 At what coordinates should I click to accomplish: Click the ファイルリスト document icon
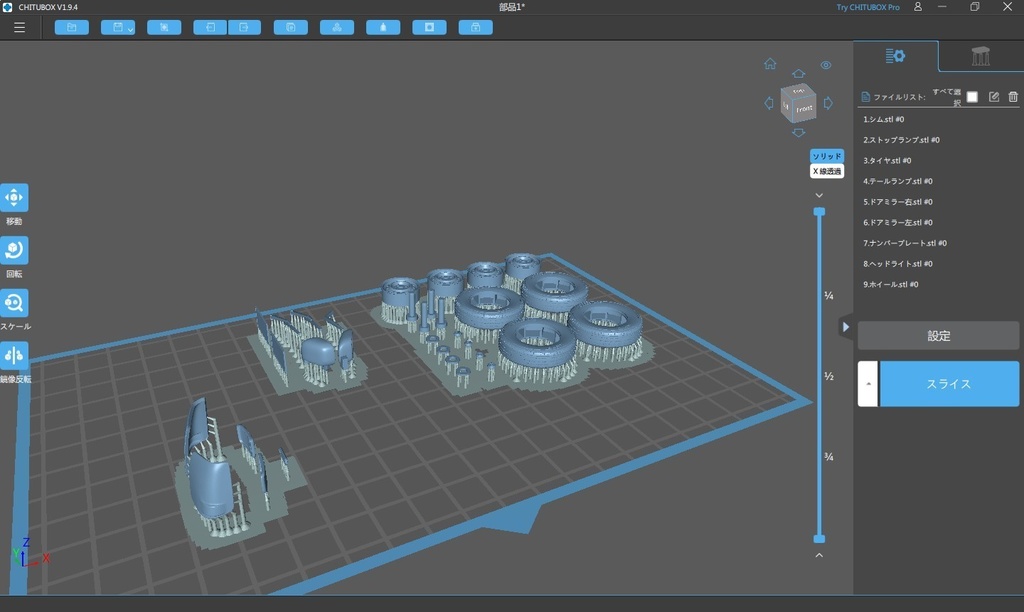click(865, 97)
